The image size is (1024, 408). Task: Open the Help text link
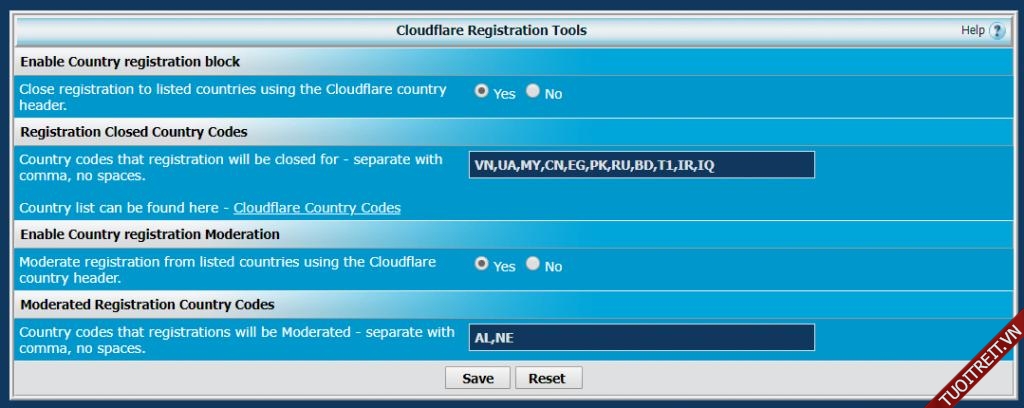[972, 31]
